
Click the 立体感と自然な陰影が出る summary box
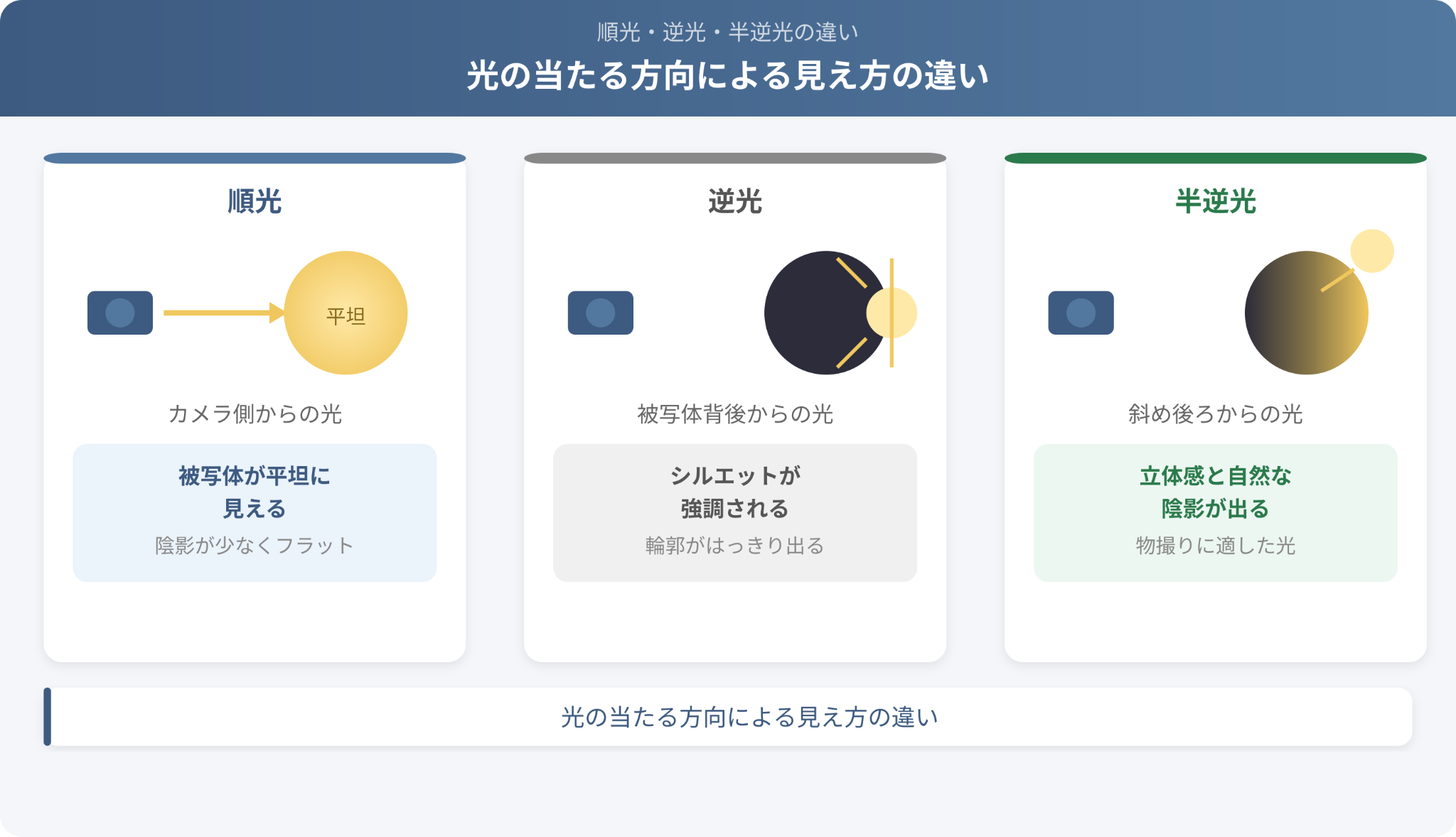coord(1216,513)
